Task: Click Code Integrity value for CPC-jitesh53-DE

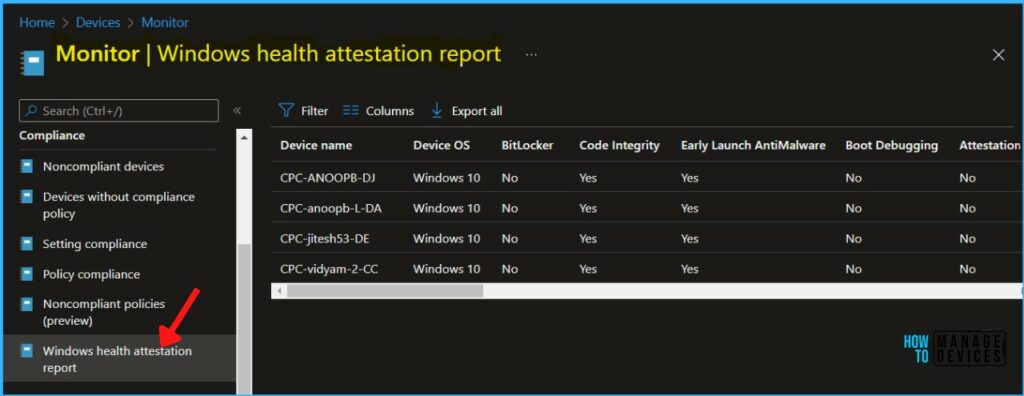Action: click(588, 239)
